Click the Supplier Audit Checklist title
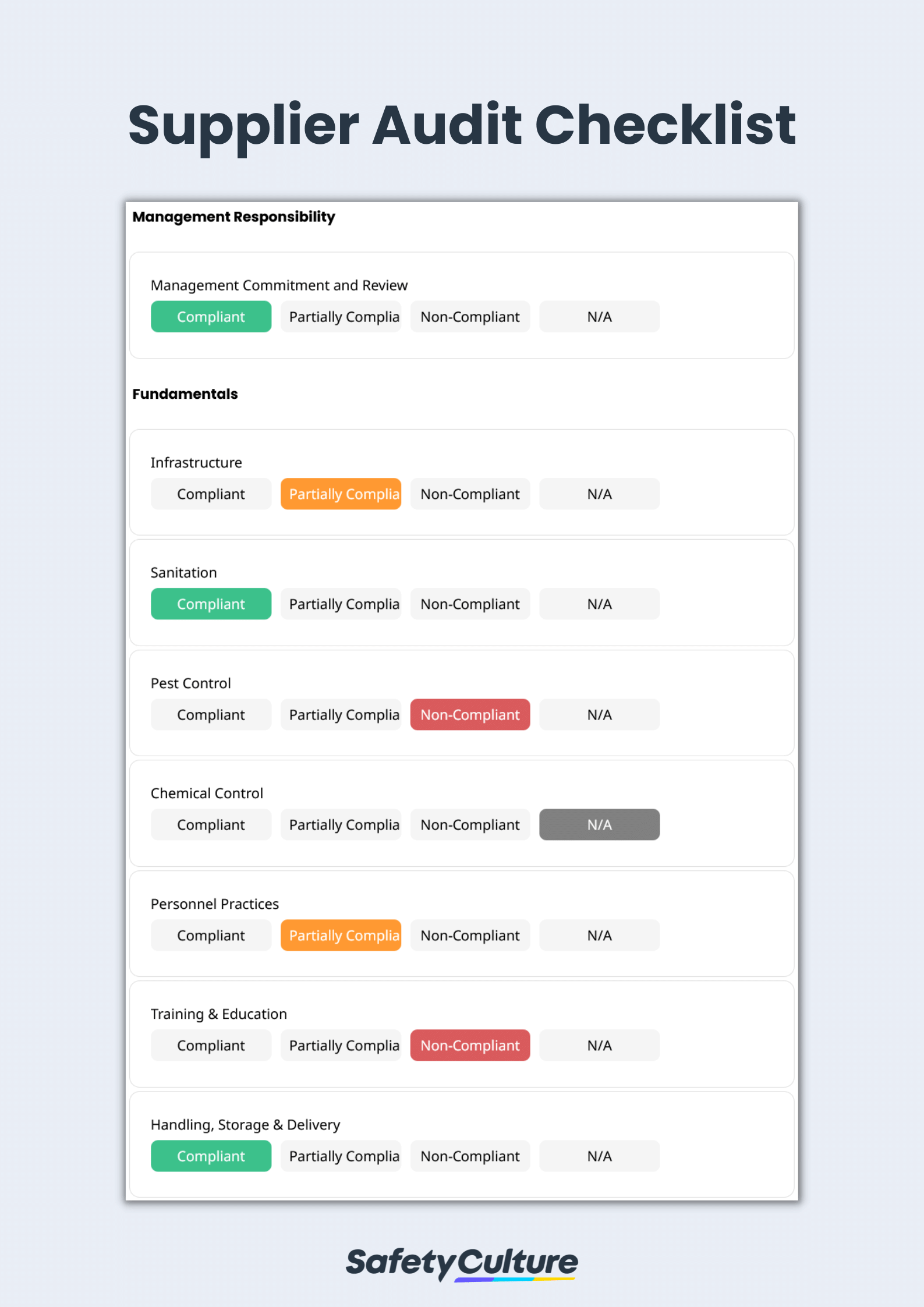Viewport: 924px width, 1307px height. coord(462,124)
